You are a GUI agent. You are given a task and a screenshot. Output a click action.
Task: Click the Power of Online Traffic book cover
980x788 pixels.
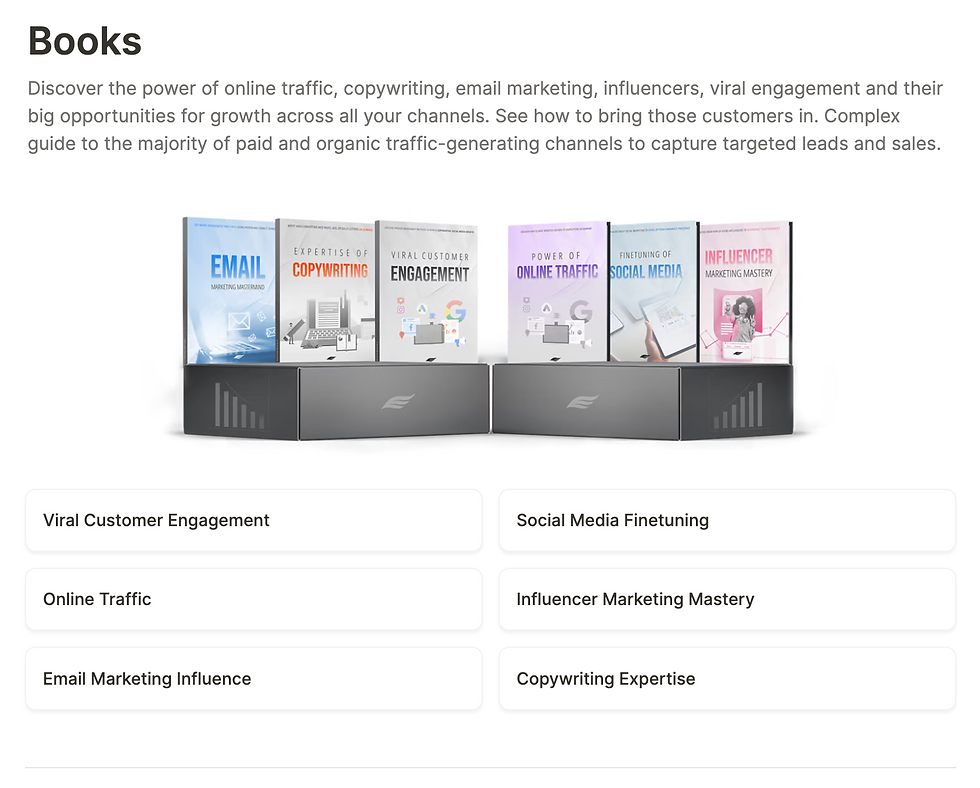pos(558,292)
